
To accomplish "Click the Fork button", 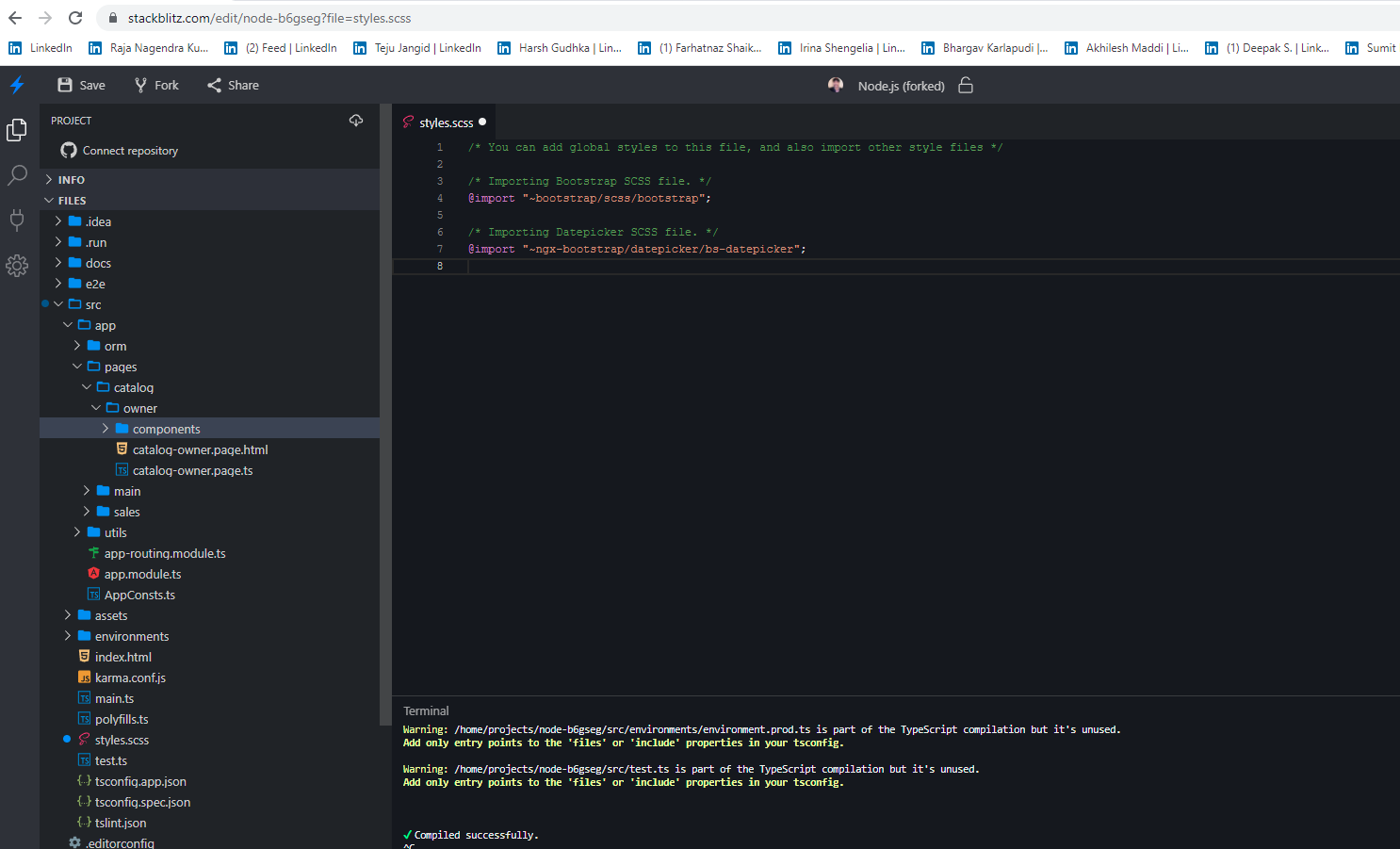I will (155, 85).
